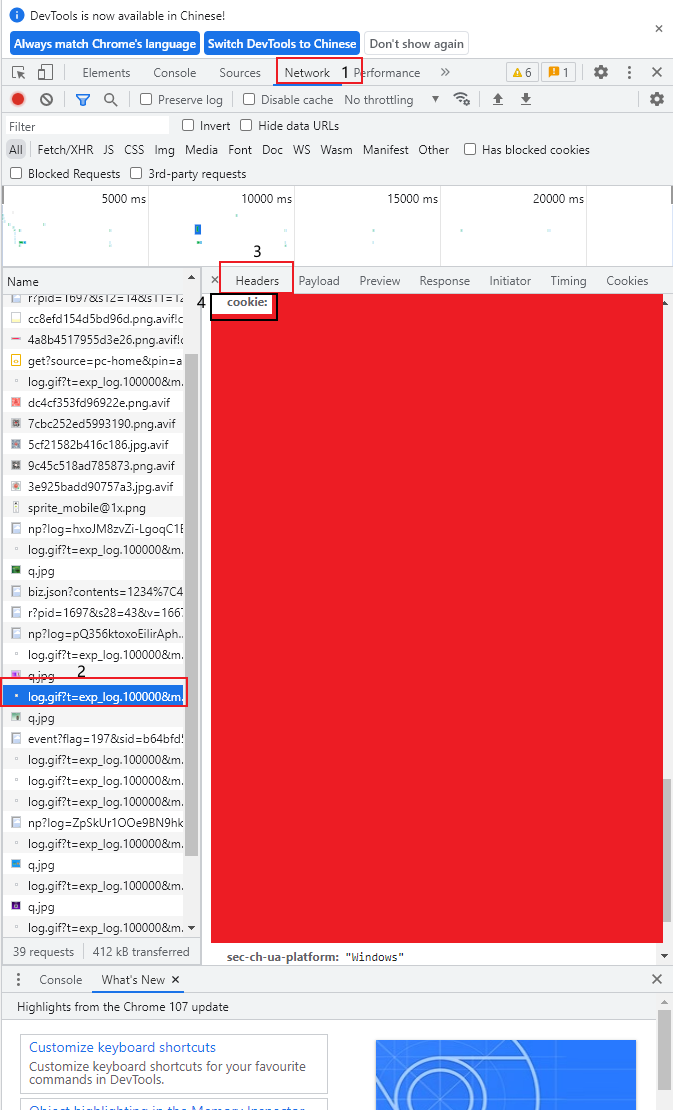Open the network search magnifier
The image size is (673, 1110).
coord(111,100)
